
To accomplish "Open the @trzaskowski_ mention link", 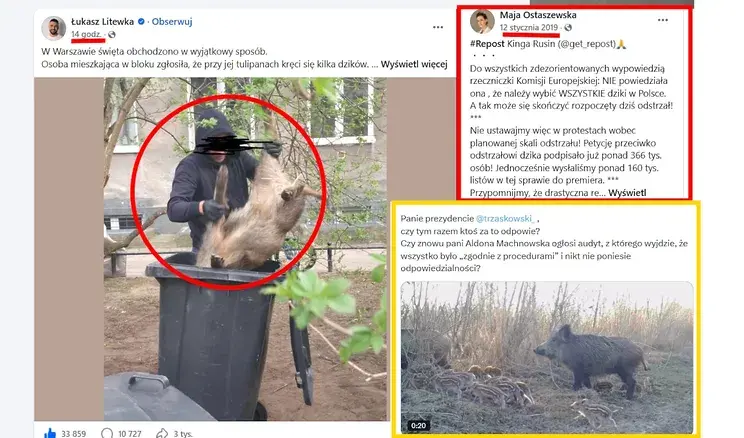I will (x=505, y=218).
